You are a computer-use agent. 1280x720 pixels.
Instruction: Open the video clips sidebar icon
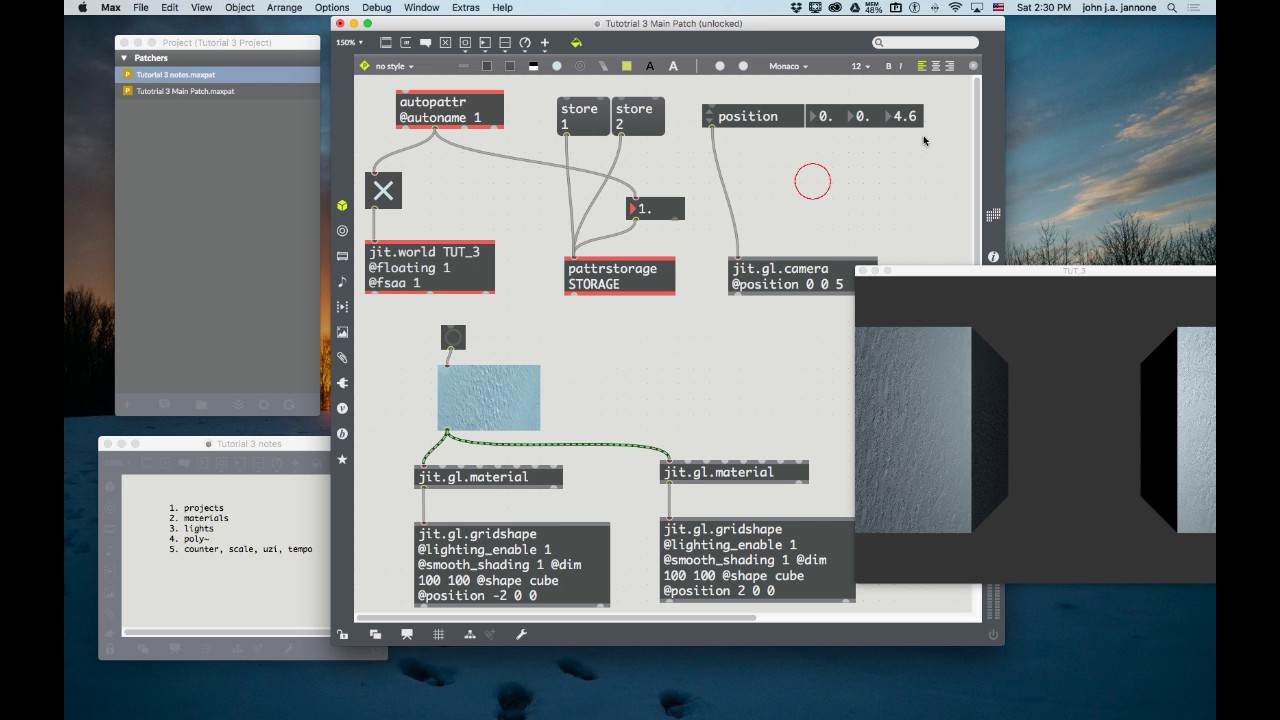(x=342, y=307)
